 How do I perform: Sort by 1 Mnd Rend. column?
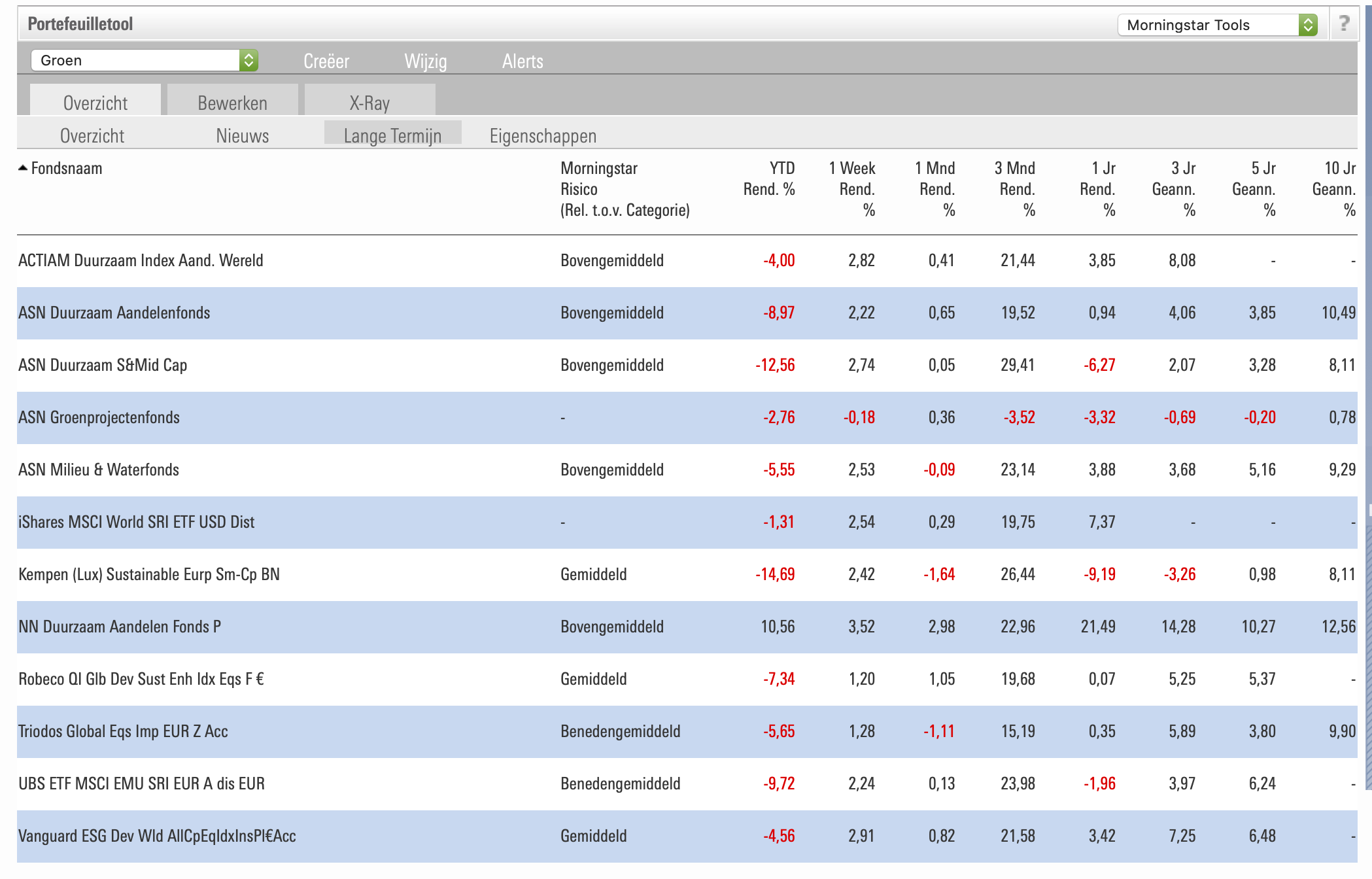click(935, 189)
